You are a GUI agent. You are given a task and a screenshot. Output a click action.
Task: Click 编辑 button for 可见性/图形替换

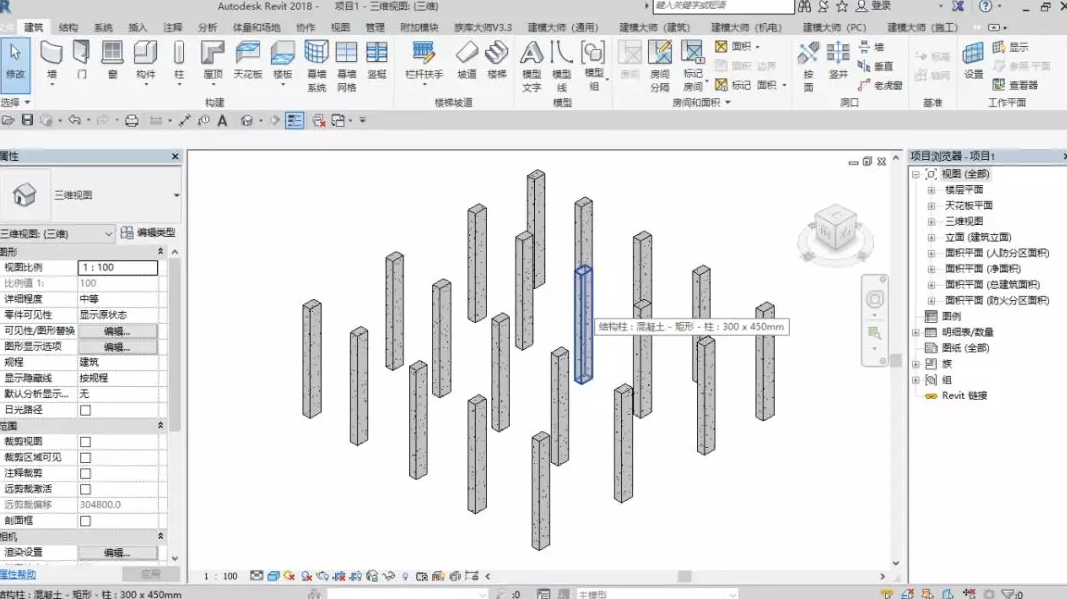[x=118, y=331]
